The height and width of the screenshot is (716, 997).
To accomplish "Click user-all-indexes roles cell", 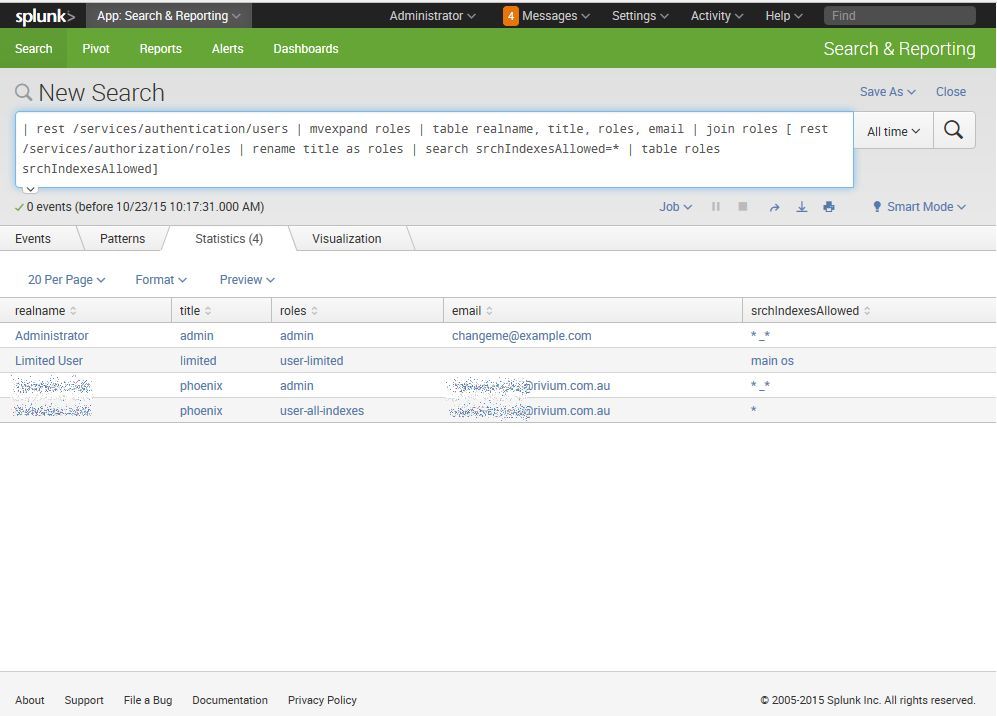I will pos(322,411).
